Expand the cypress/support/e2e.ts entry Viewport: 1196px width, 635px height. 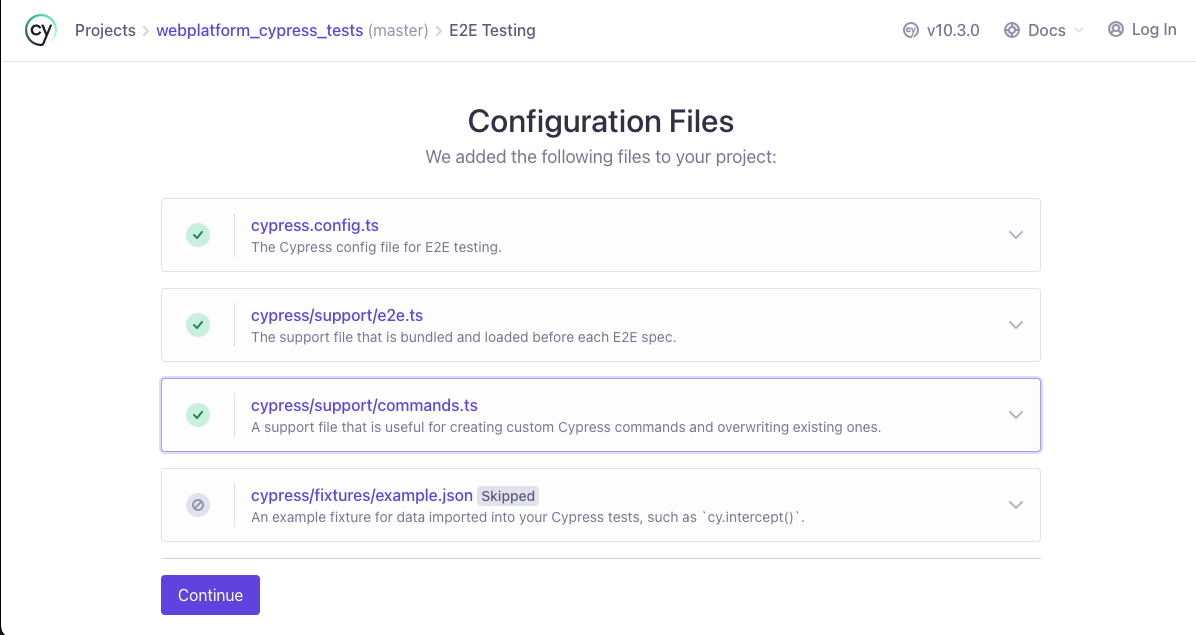(1016, 324)
